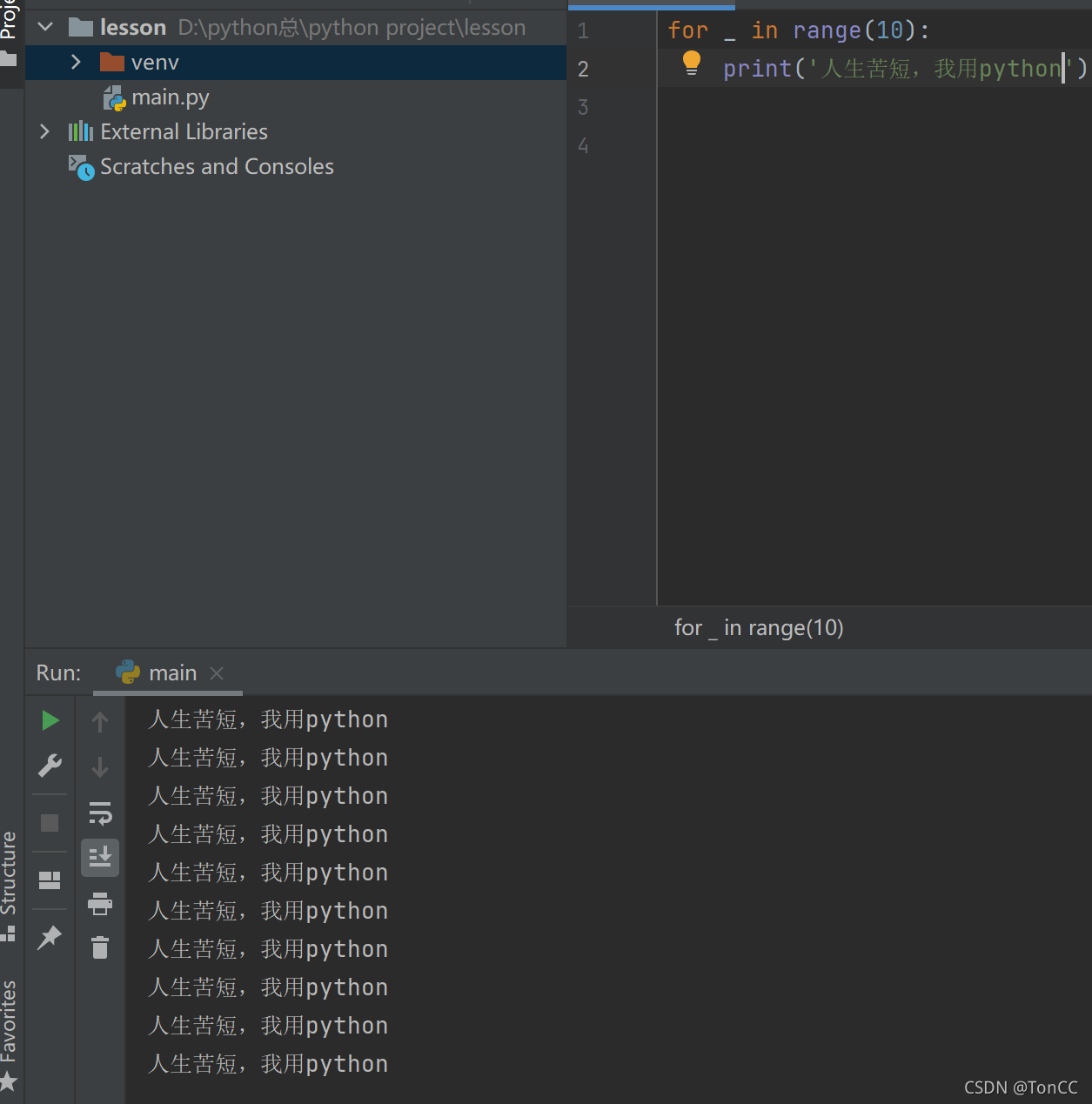Screen dimensions: 1092x1104
Task: Click the yellow lightbulb intention icon
Action: [x=692, y=63]
